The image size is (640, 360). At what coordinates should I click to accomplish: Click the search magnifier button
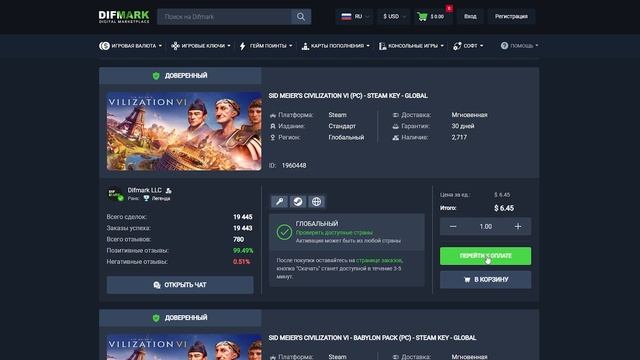coord(301,17)
